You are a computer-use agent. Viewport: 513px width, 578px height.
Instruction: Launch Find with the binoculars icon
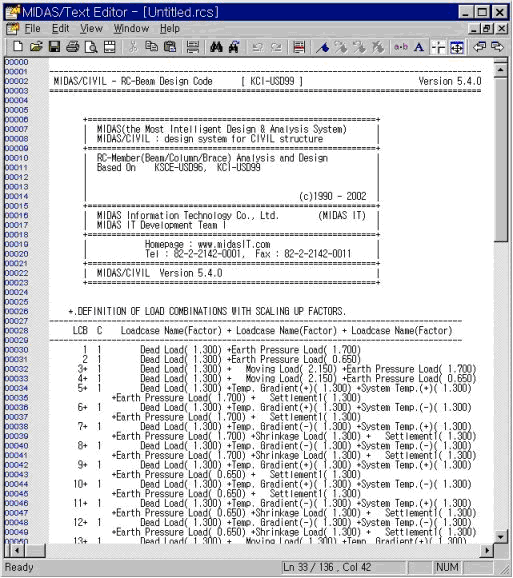point(216,47)
